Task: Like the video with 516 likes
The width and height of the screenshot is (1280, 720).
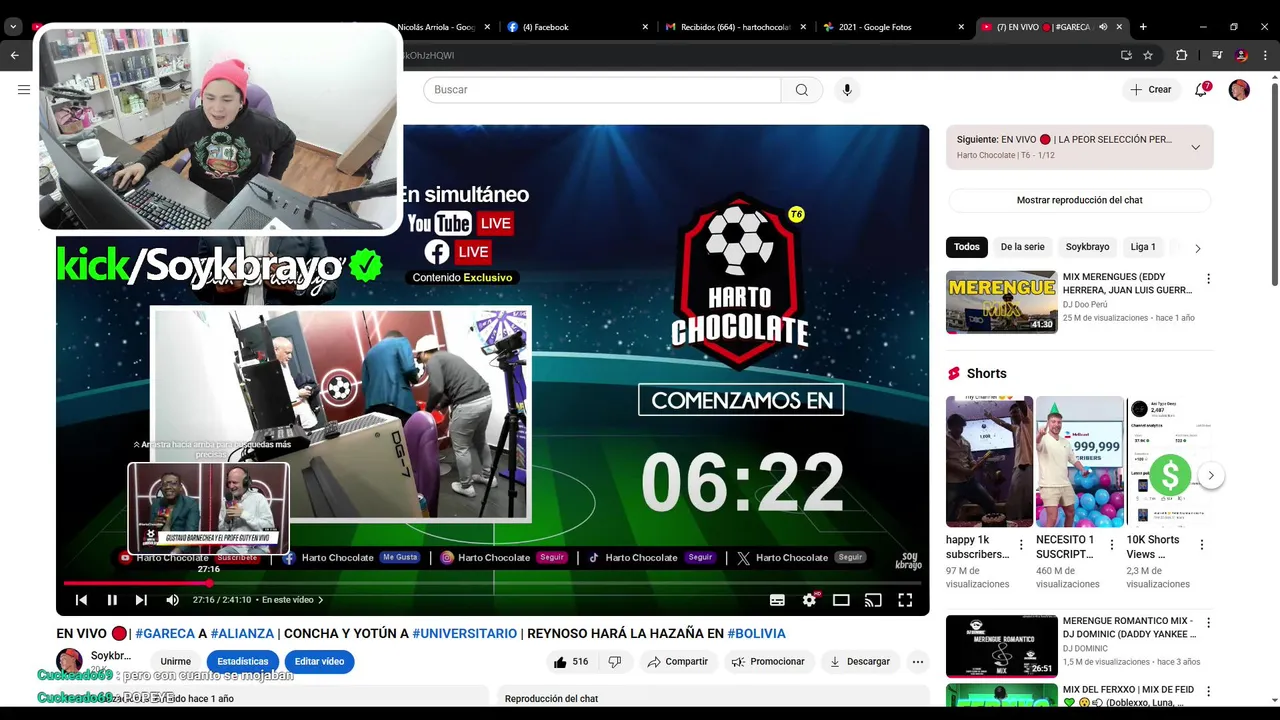Action: click(571, 662)
